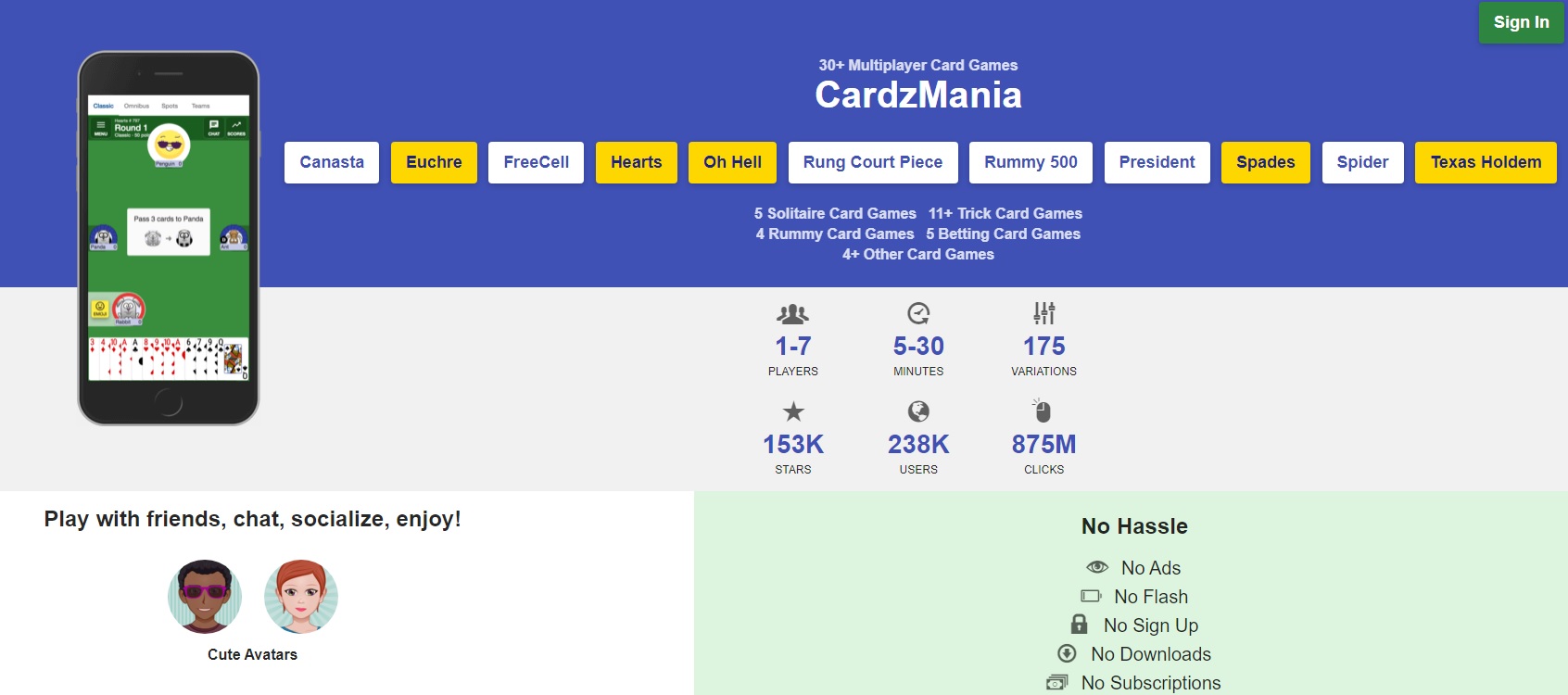Viewport: 1568px width, 695px height.
Task: Click the 238K users value
Action: [918, 445]
